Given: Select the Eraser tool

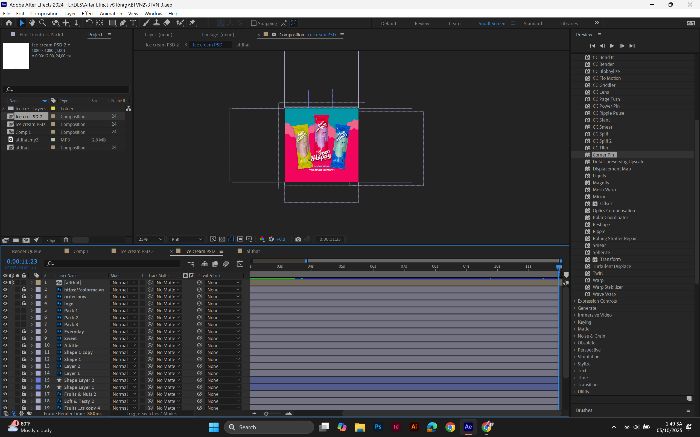Looking at the screenshot, I should [167, 23].
